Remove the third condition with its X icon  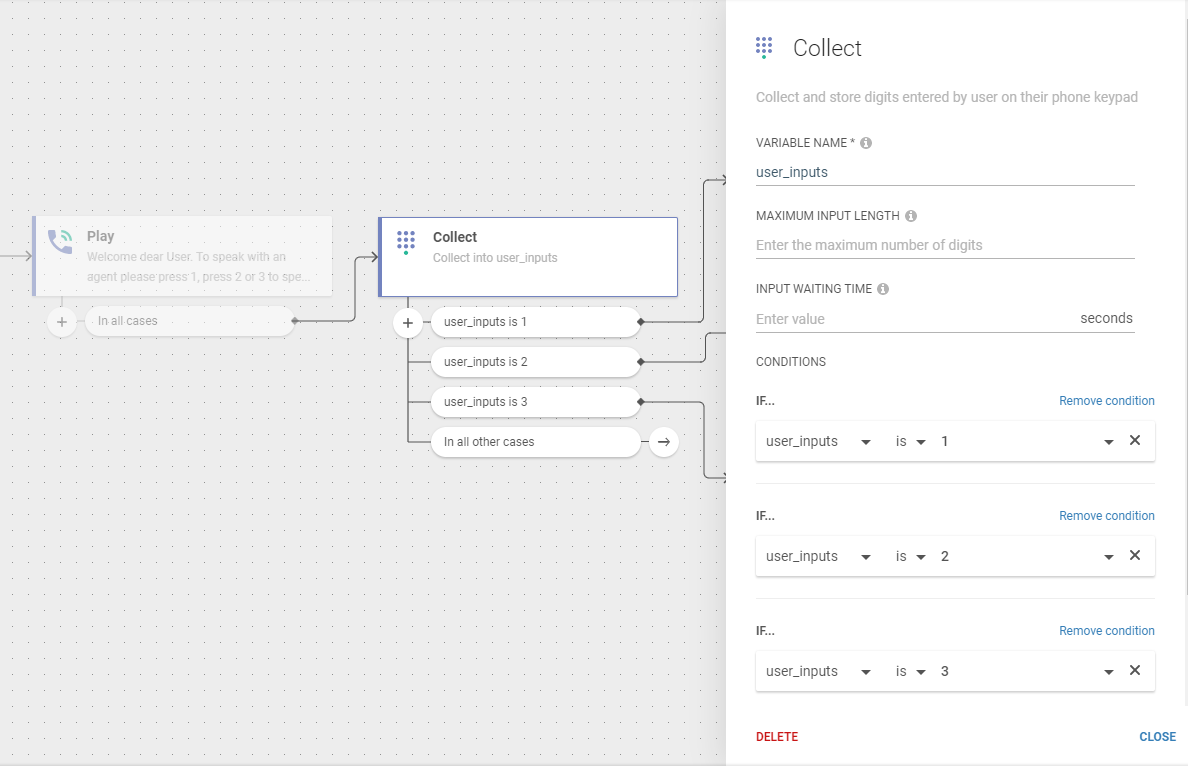coord(1135,671)
